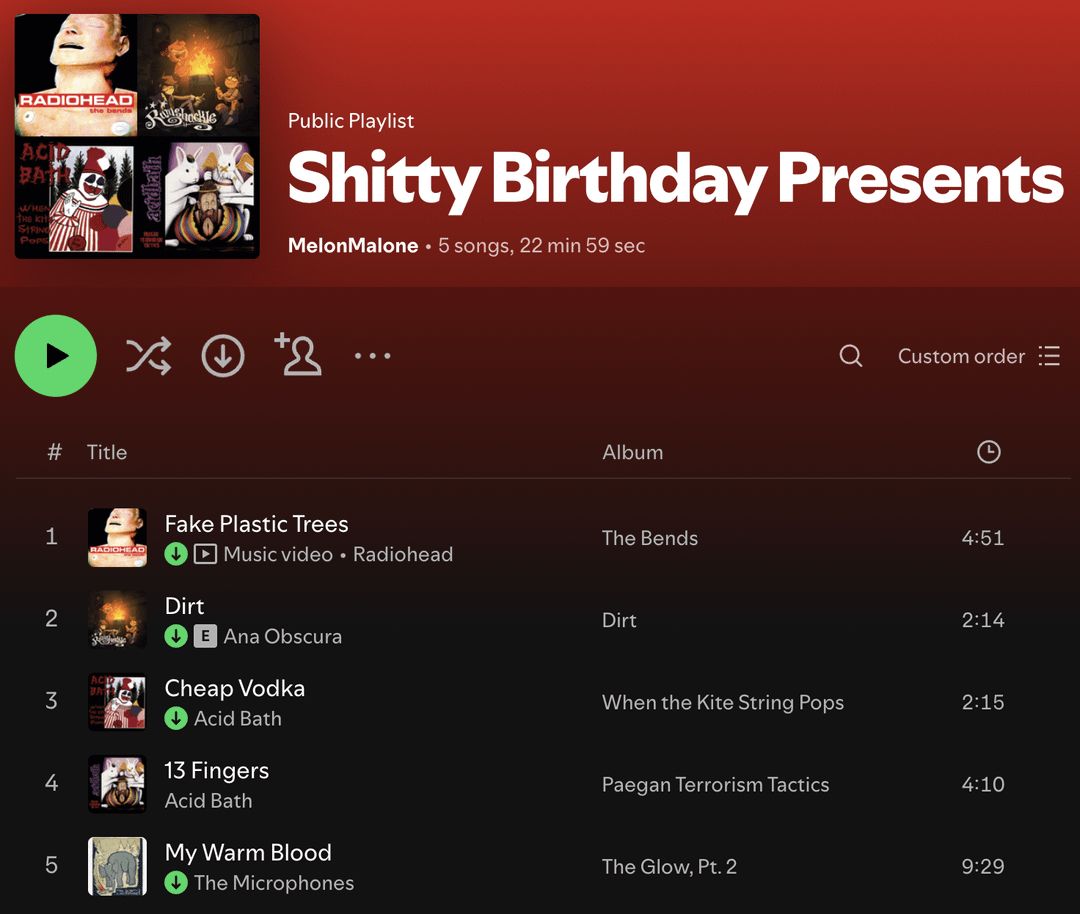Open Paegan Terrorism Tactics album link
The height and width of the screenshot is (914, 1080).
(716, 785)
